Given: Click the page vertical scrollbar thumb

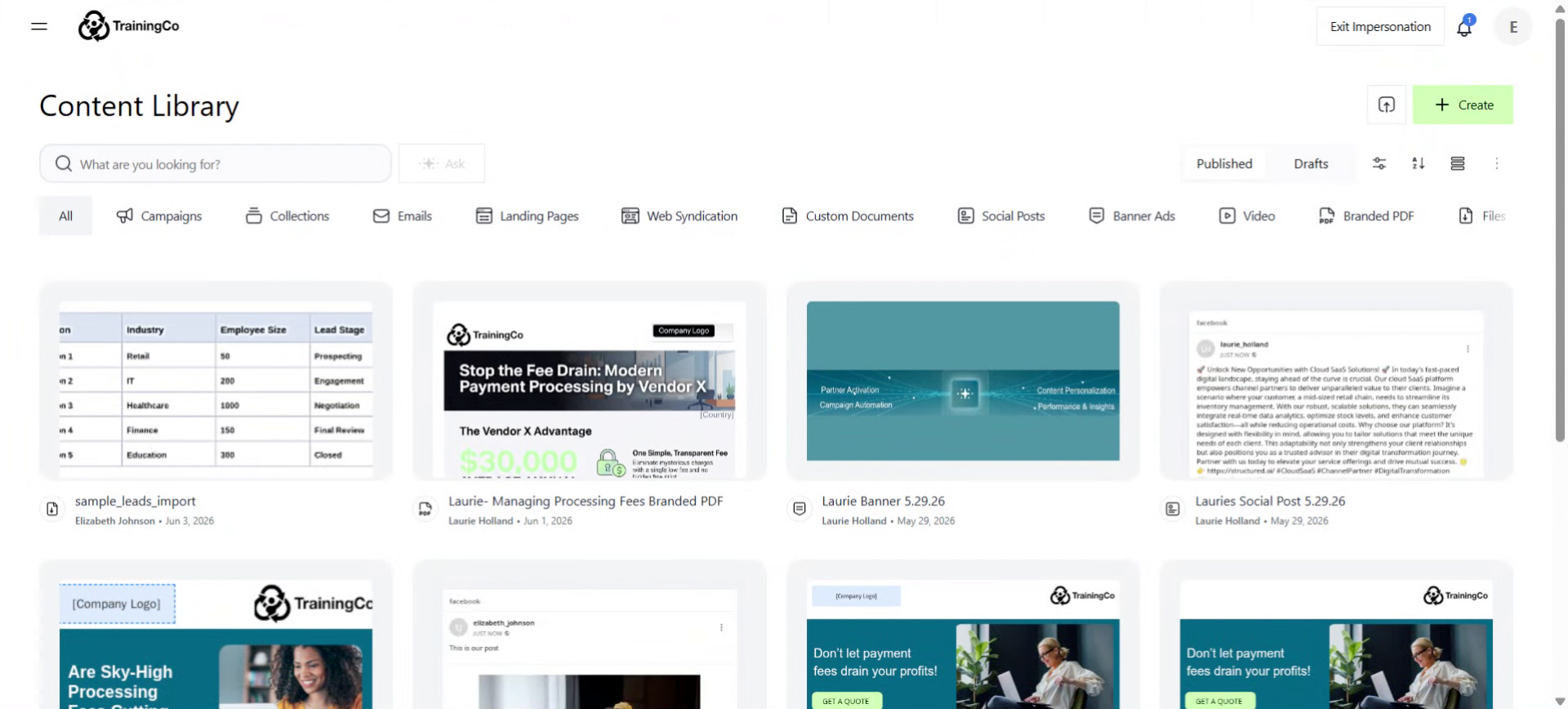Looking at the screenshot, I should click(1560, 229).
